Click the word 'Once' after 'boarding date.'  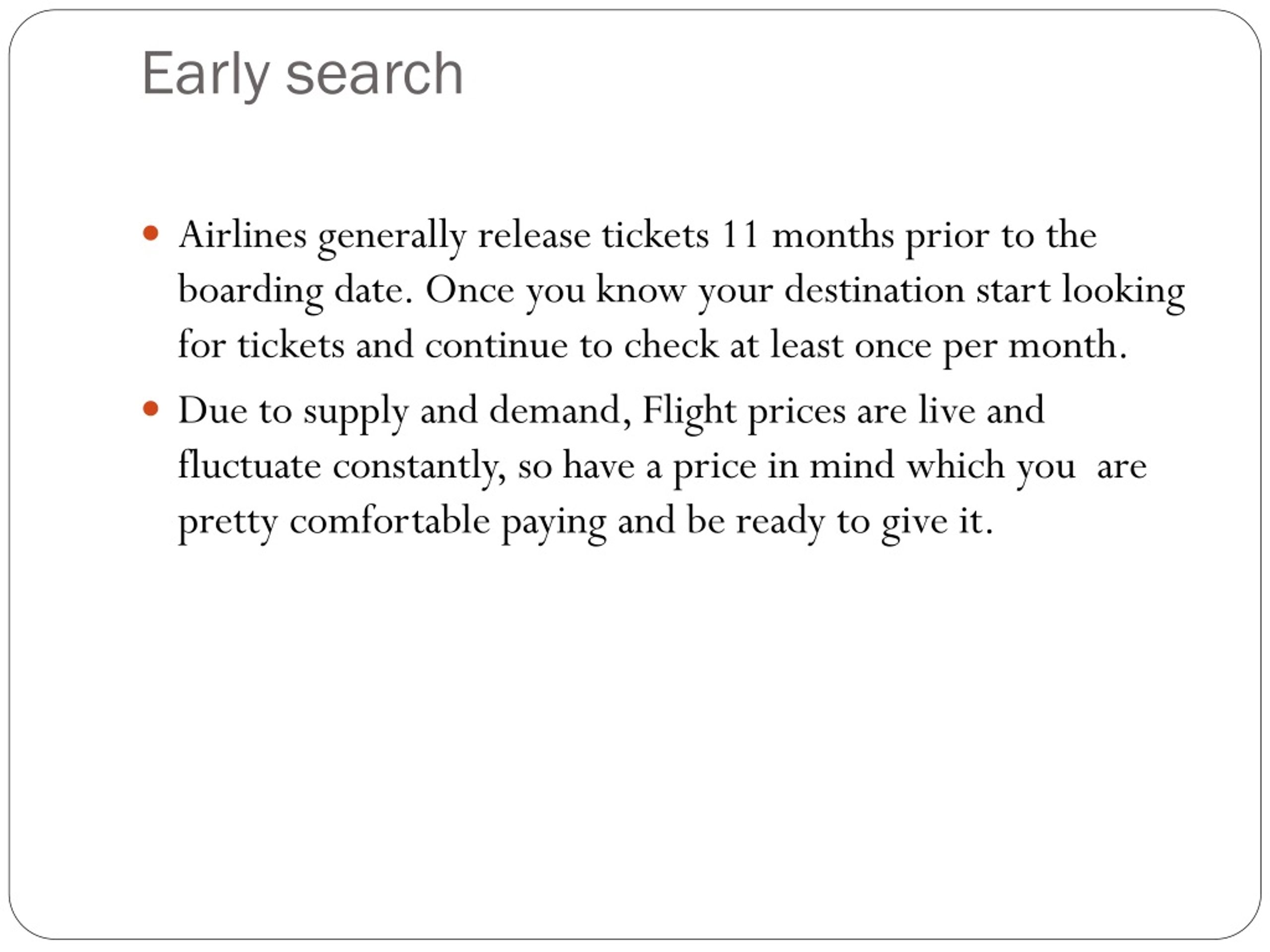point(470,290)
